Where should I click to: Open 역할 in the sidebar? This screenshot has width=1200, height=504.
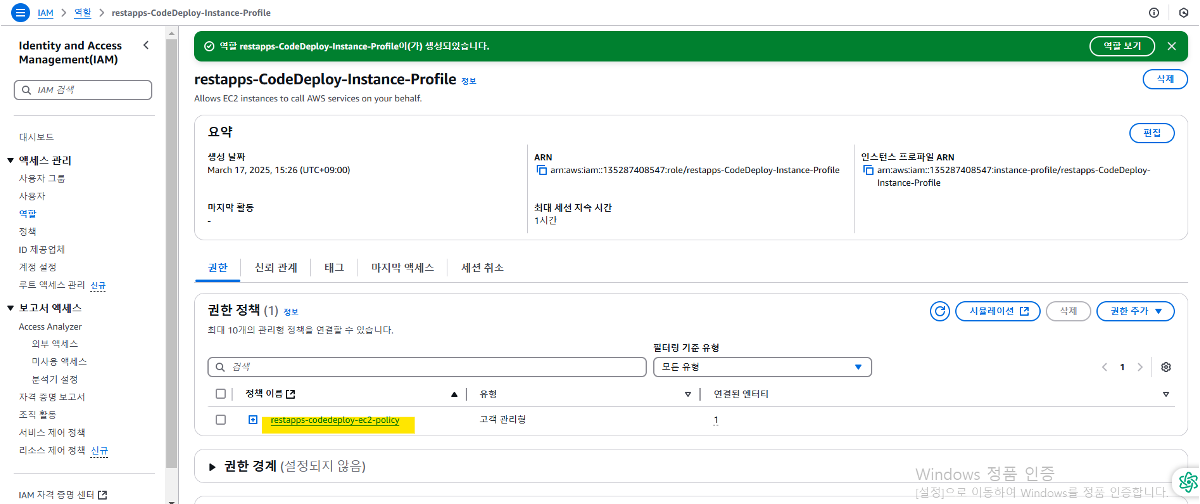(28, 213)
